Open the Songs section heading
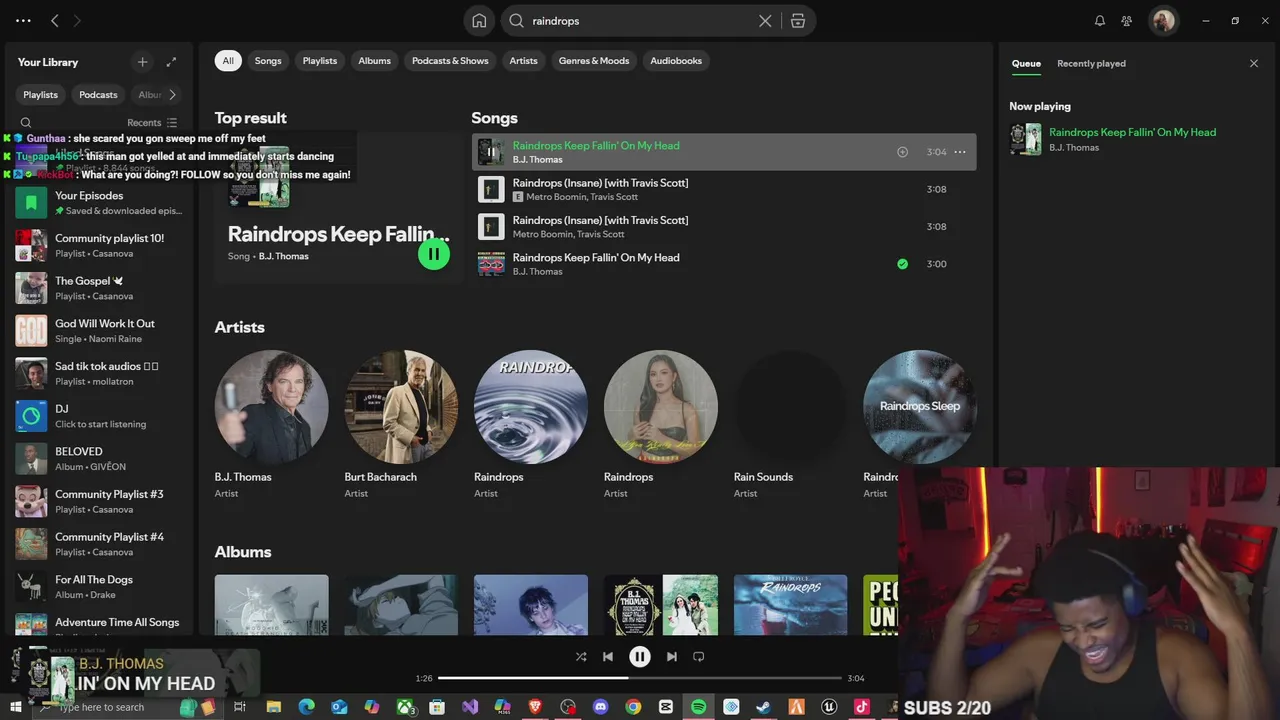The height and width of the screenshot is (720, 1280). coord(494,118)
